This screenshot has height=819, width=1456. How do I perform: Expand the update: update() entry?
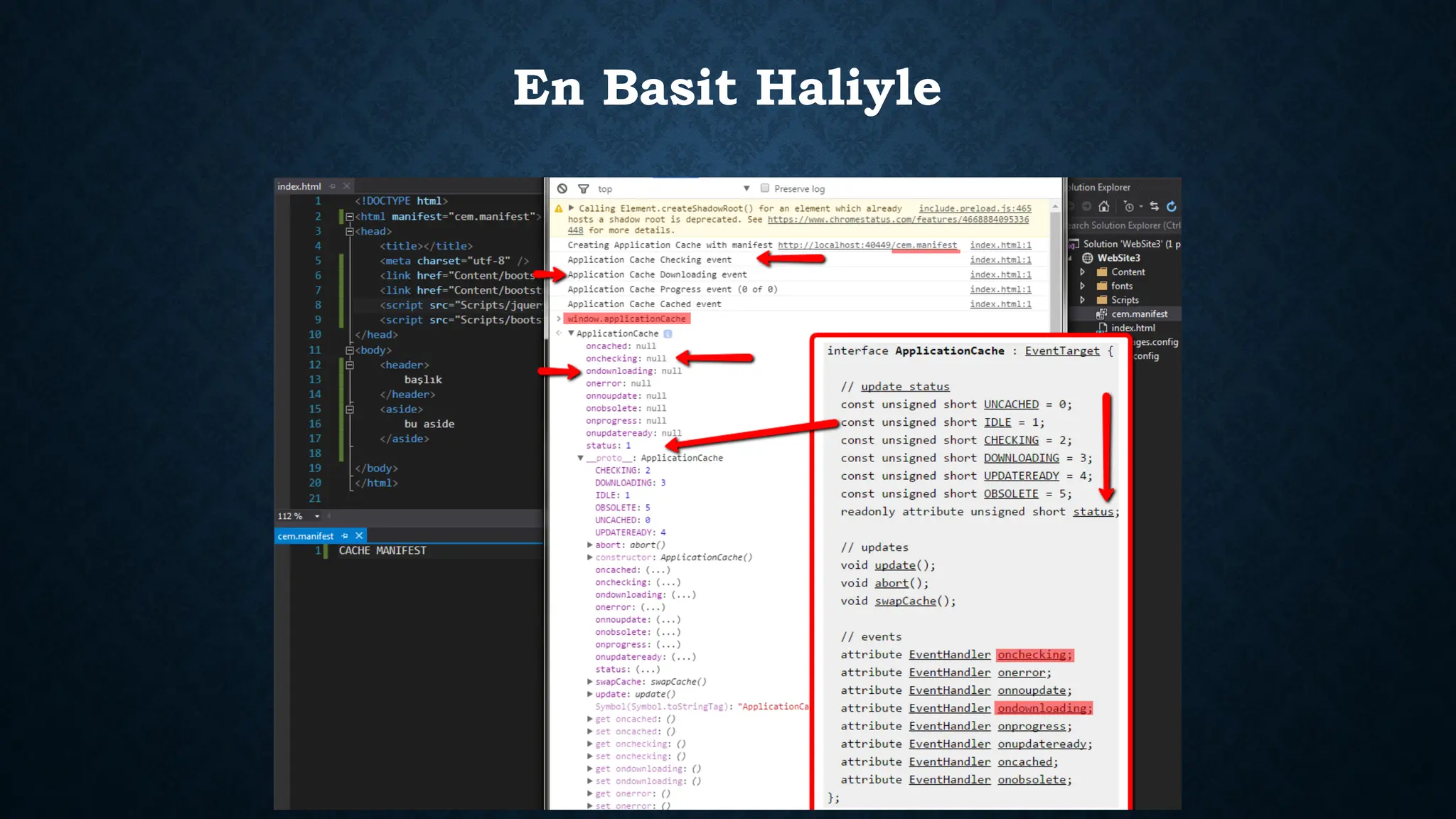tap(589, 694)
